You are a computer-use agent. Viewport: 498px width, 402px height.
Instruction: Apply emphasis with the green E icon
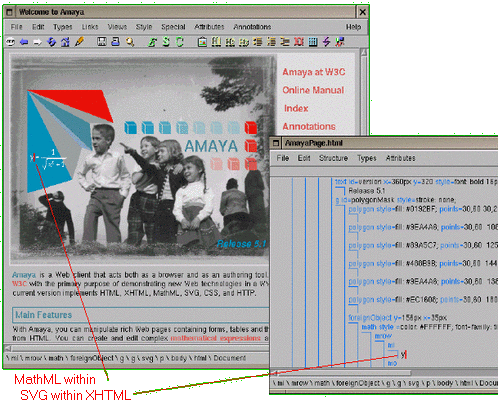coord(152,42)
